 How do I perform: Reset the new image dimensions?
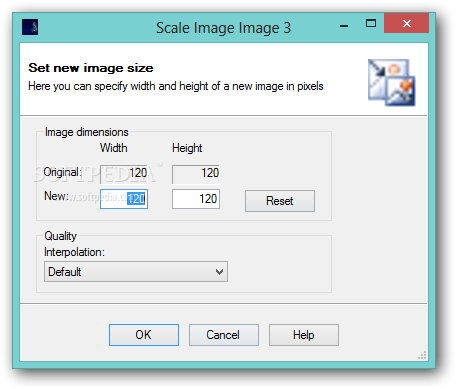pyautogui.click(x=280, y=201)
